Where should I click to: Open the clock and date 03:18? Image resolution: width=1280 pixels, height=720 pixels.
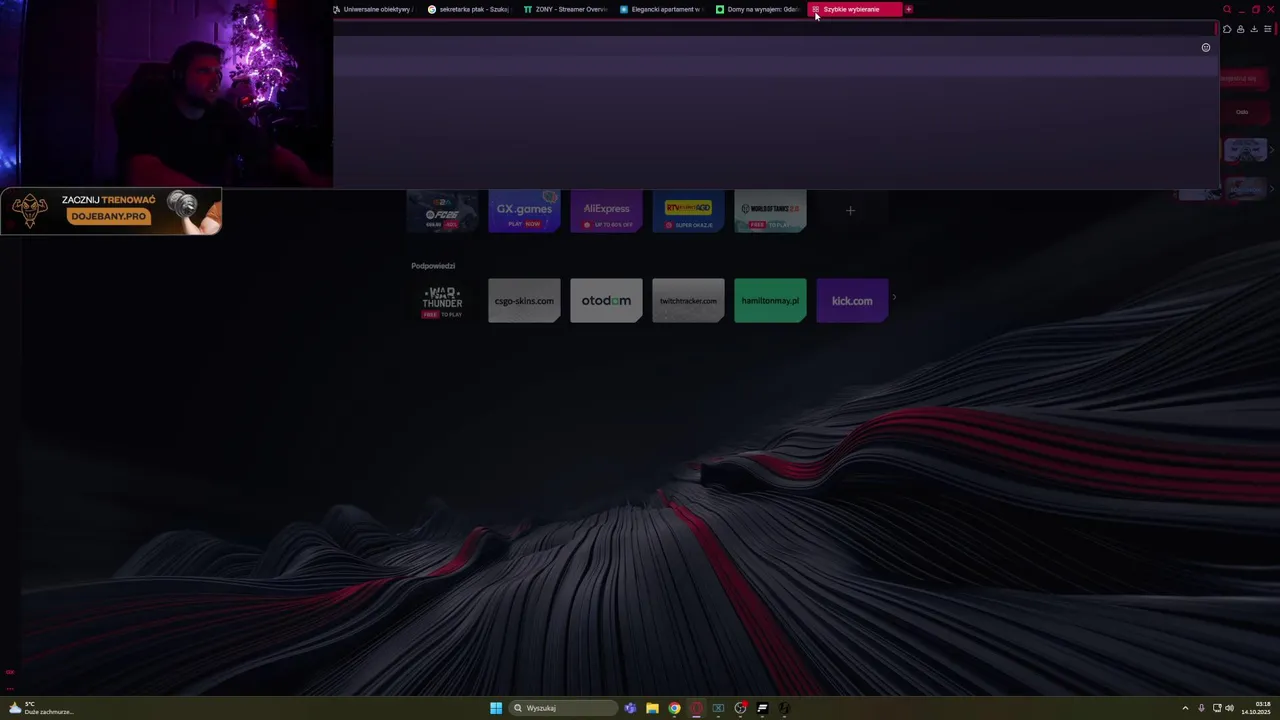click(1256, 708)
